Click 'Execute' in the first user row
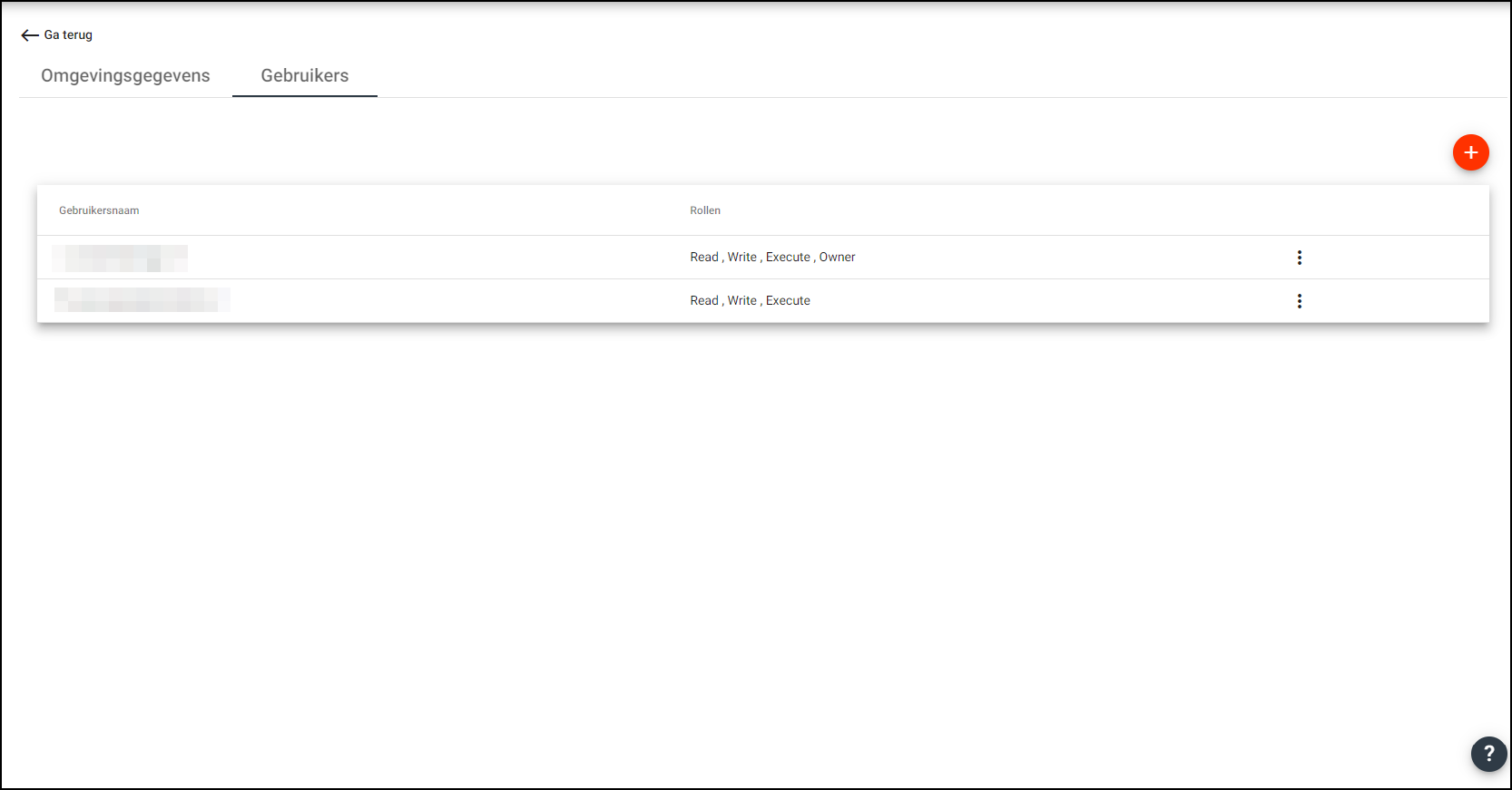Image resolution: width=1512 pixels, height=790 pixels. (x=787, y=258)
